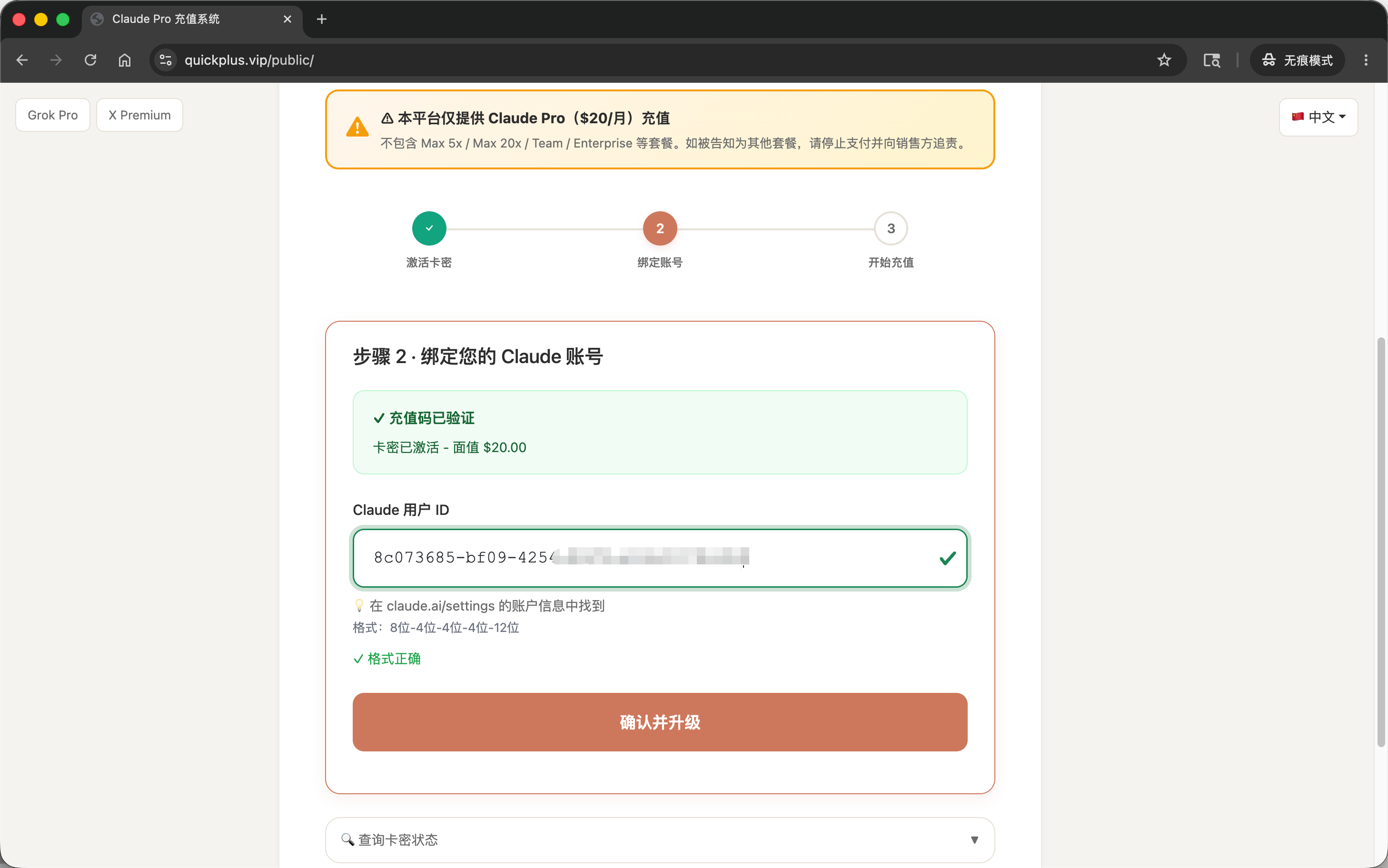This screenshot has width=1388, height=868.
Task: Click the green completed step 激活卡密 circle
Action: (429, 228)
